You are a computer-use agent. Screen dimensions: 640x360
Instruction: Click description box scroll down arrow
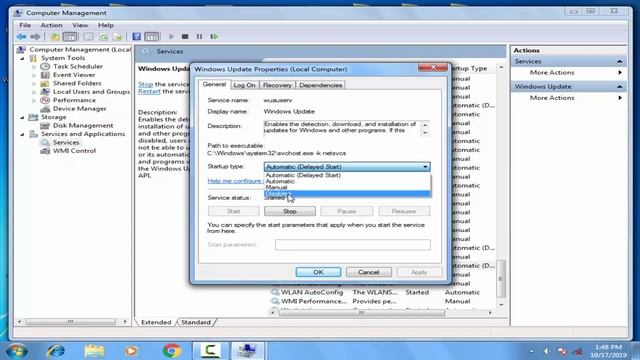pyautogui.click(x=425, y=133)
